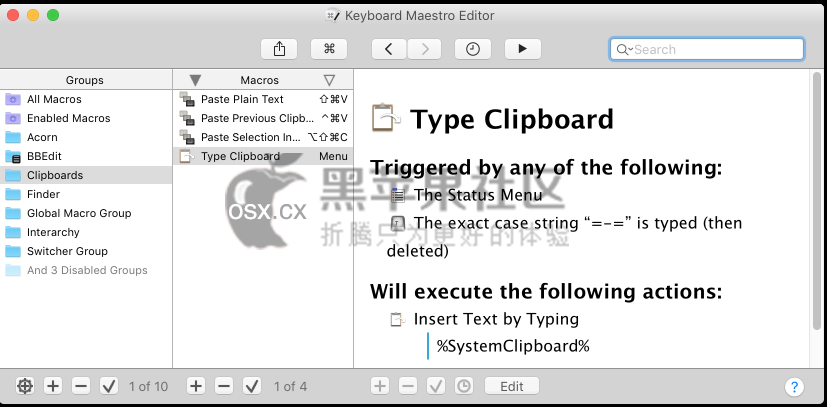Select the Finder group folder
This screenshot has height=407, width=827.
(86, 194)
